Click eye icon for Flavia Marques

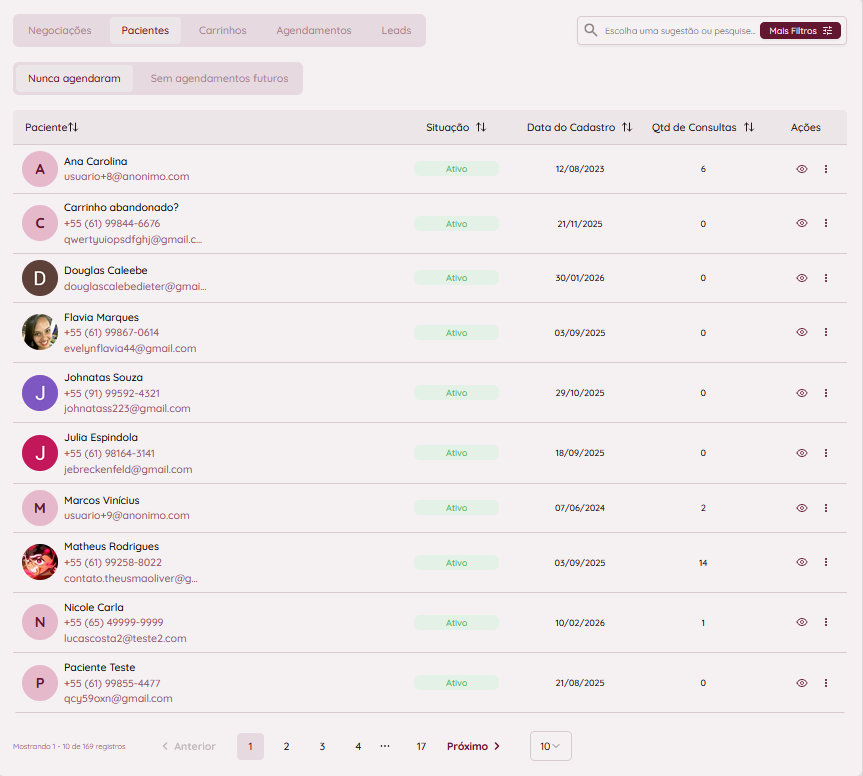click(801, 332)
